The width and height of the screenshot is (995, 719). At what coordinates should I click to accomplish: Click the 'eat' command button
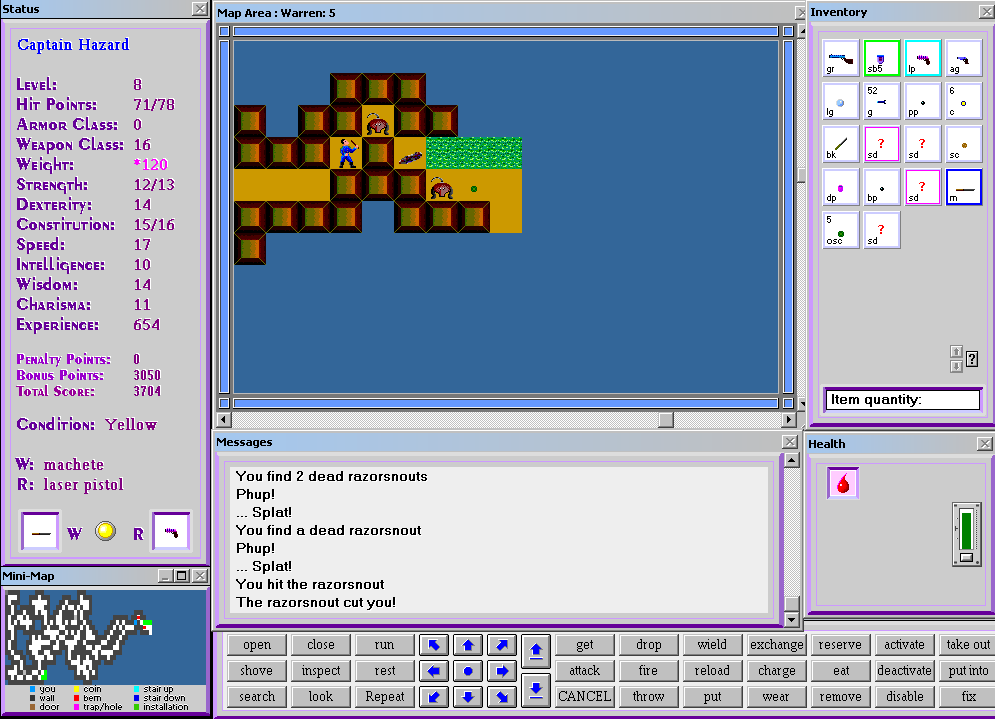(x=841, y=671)
